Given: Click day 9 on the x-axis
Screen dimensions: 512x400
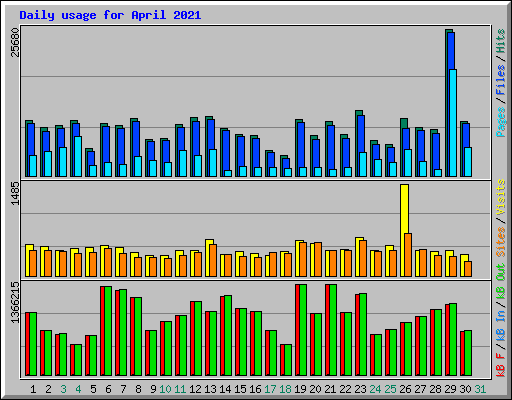Looking at the screenshot, I should click(x=153, y=389).
